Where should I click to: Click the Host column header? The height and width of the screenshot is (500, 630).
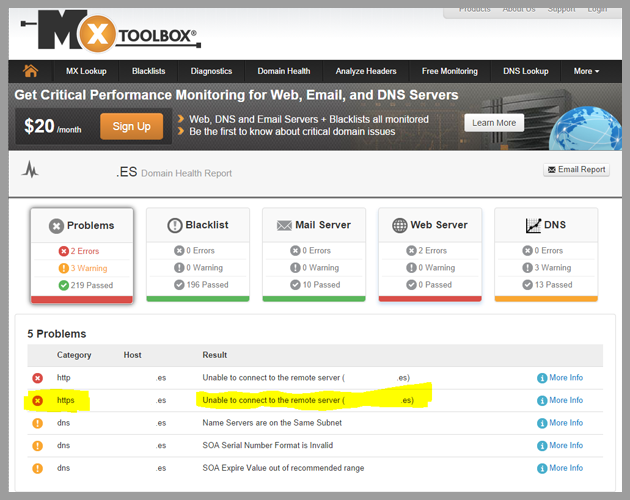pos(132,355)
